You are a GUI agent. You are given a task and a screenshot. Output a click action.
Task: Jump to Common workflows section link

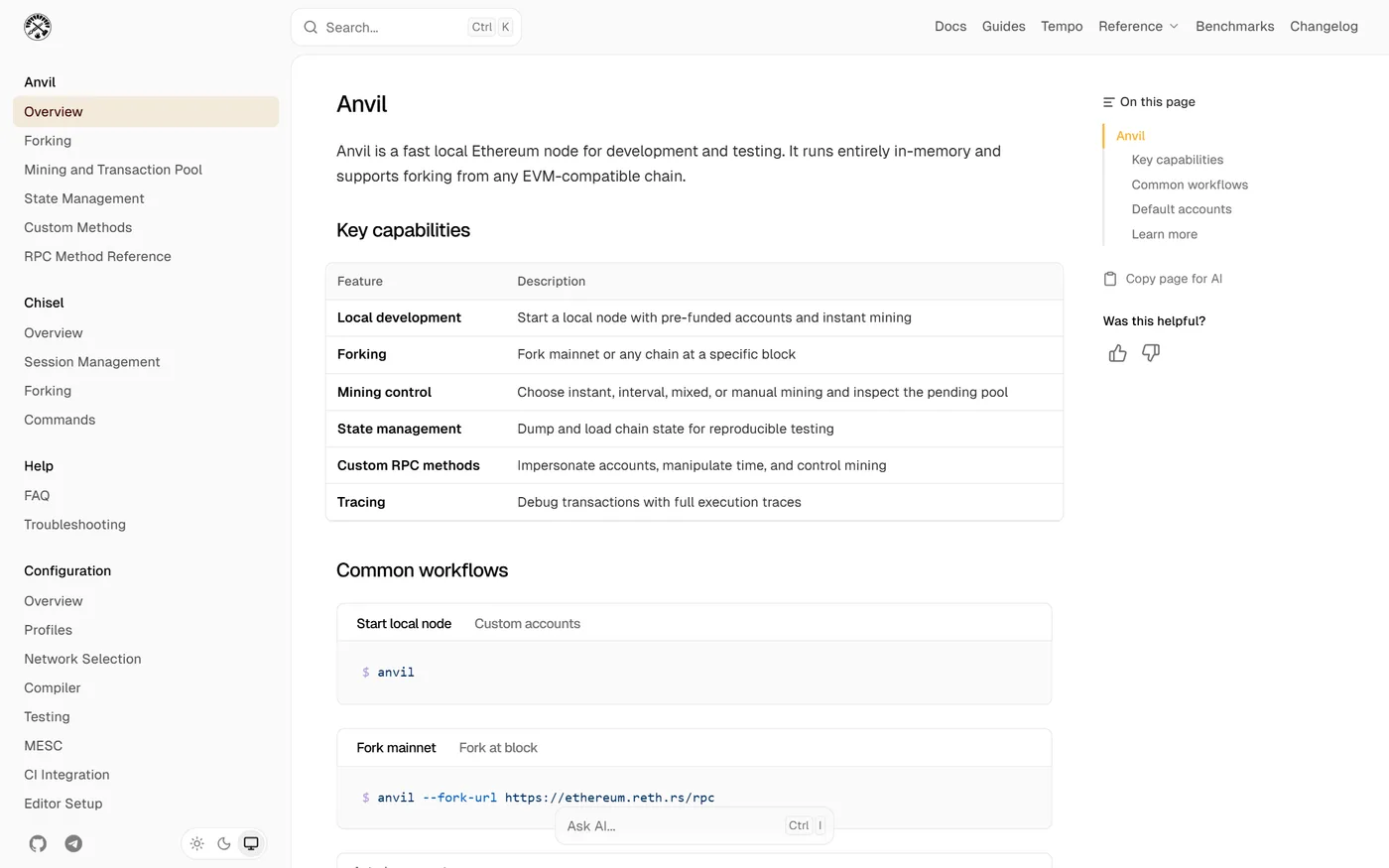[1190, 185]
